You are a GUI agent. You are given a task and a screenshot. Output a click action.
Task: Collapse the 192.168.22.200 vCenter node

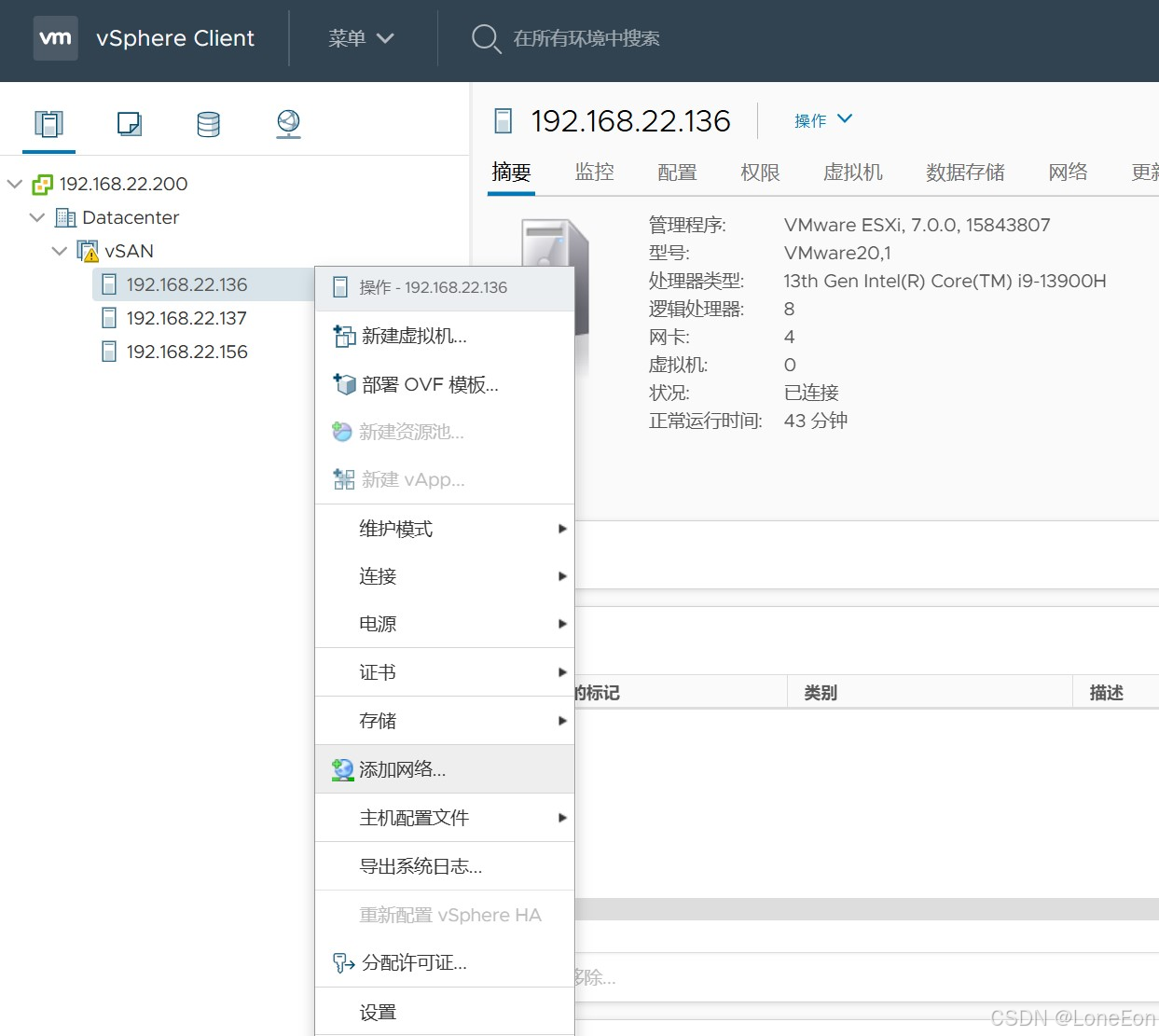15,184
